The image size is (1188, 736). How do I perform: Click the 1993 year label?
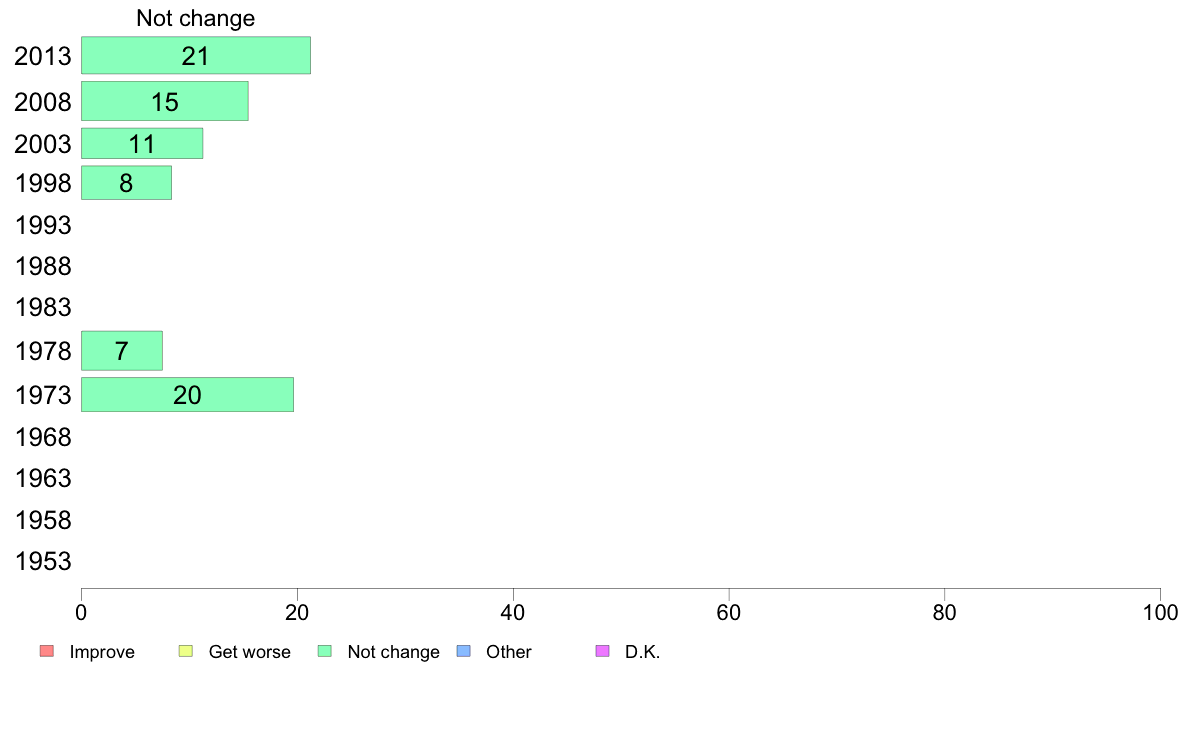[43, 225]
